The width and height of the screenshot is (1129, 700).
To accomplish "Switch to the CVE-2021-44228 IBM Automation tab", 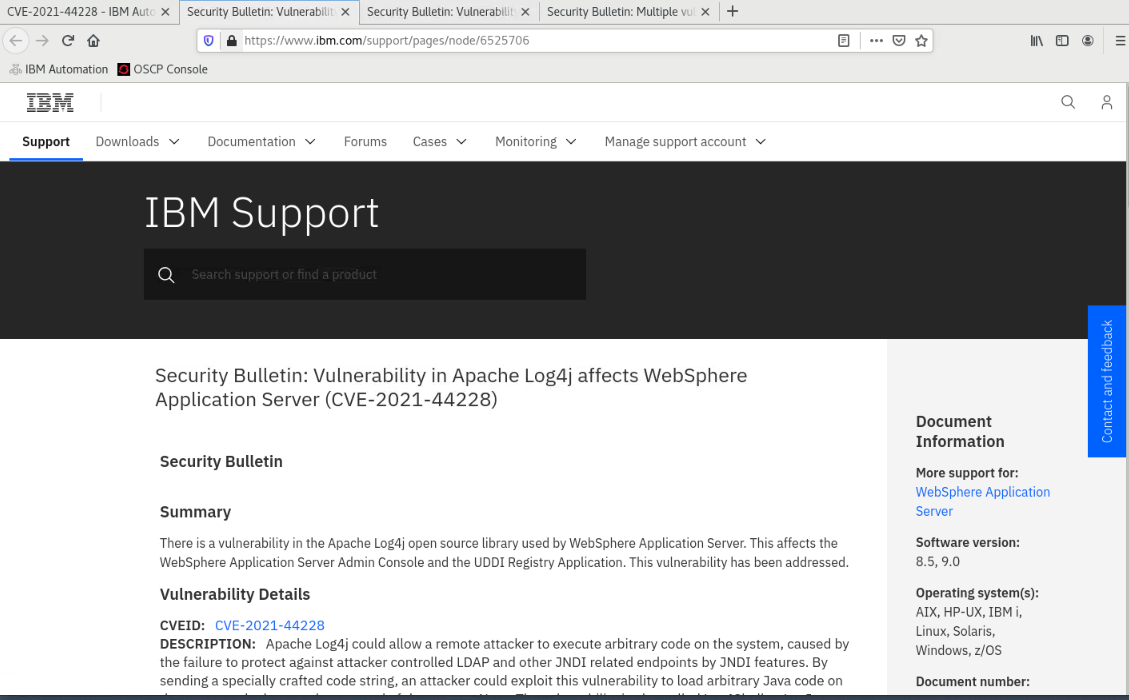I will pyautogui.click(x=80, y=12).
